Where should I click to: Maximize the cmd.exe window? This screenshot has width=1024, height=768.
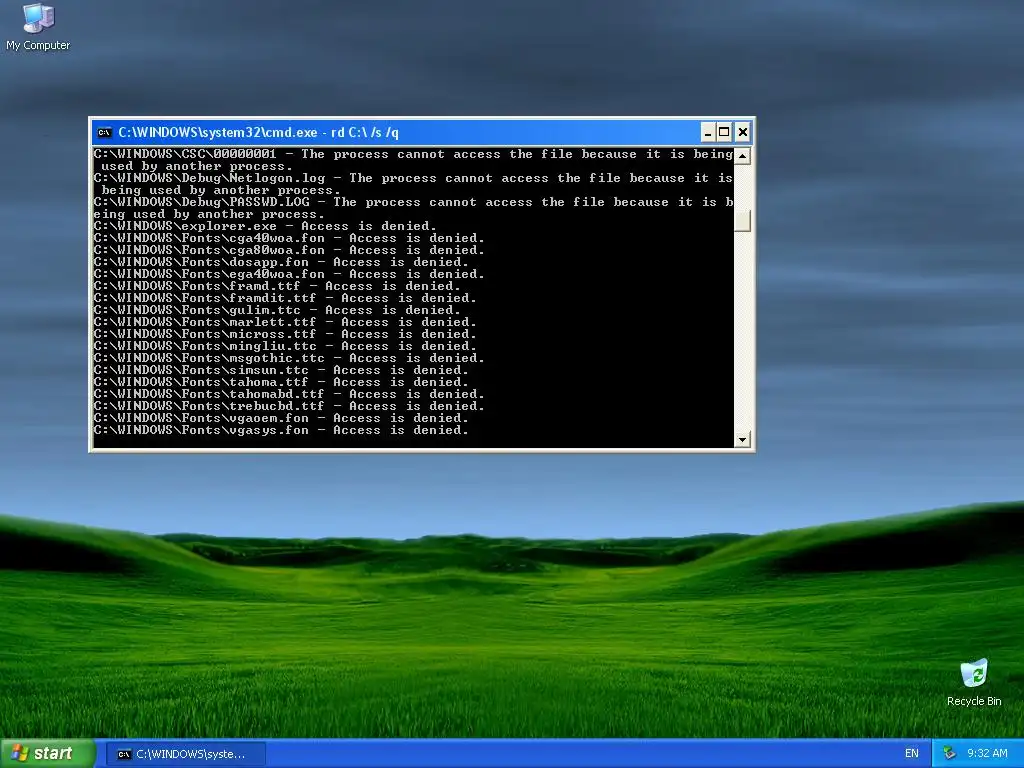click(x=724, y=133)
